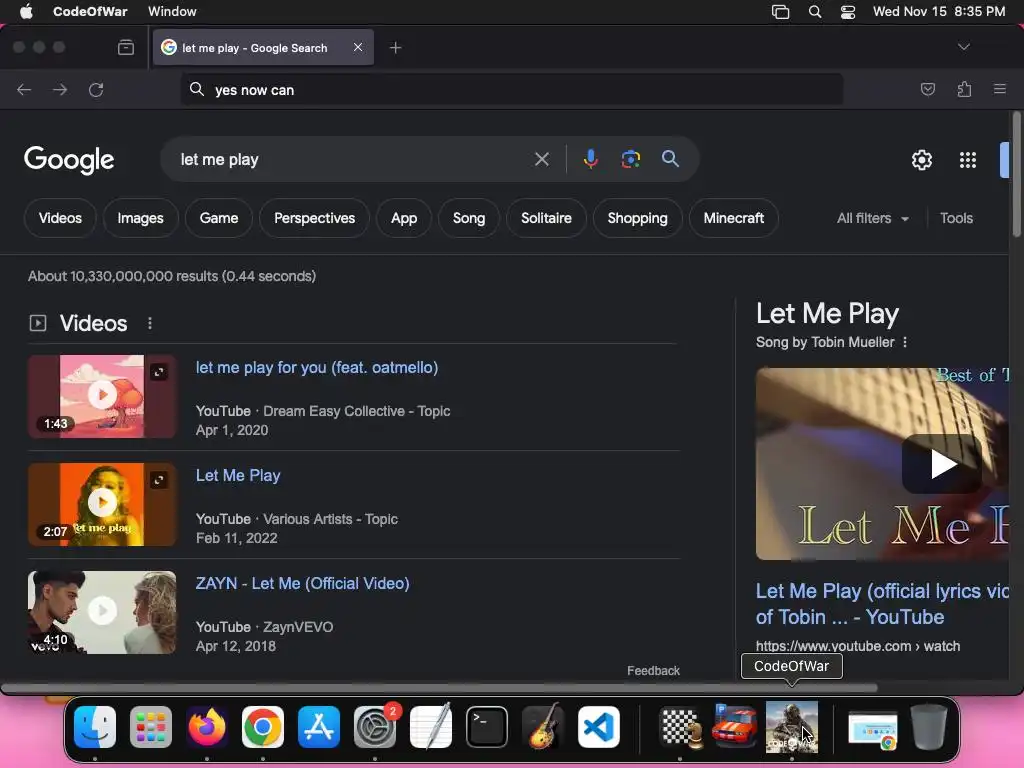Click the vertical page scrollbar
This screenshot has height=768, width=1024.
click(x=1016, y=175)
